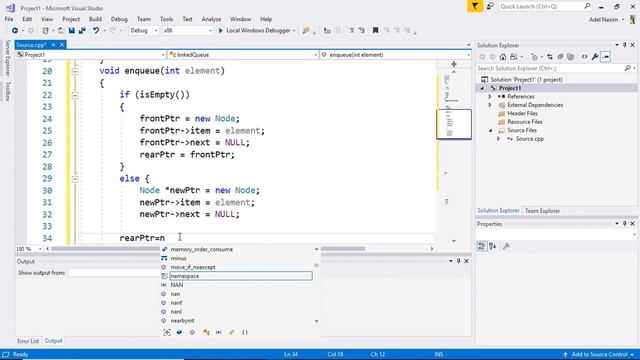Click the Undo arrow icon
Viewport: 640px width, 360px height.
[96, 31]
